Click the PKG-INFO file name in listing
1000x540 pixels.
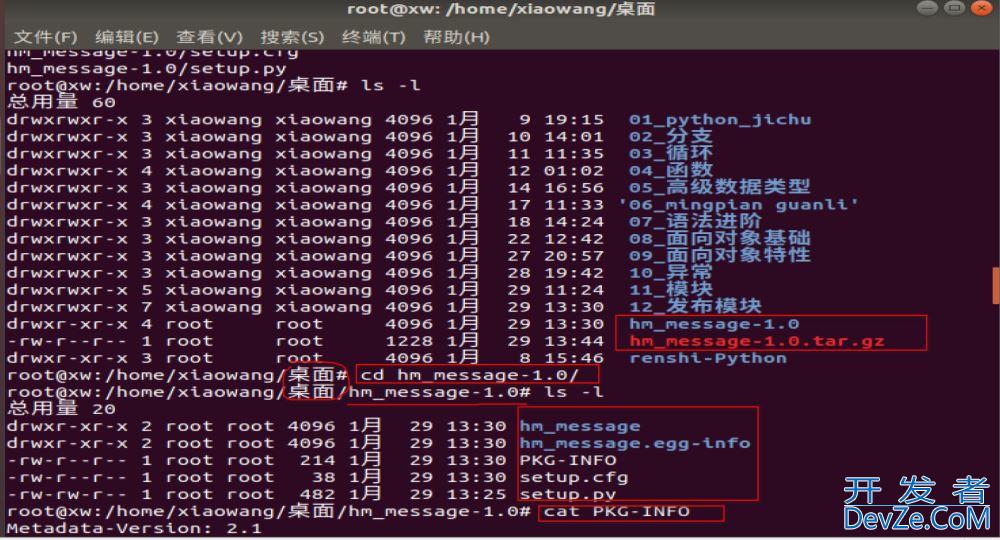click(x=568, y=460)
